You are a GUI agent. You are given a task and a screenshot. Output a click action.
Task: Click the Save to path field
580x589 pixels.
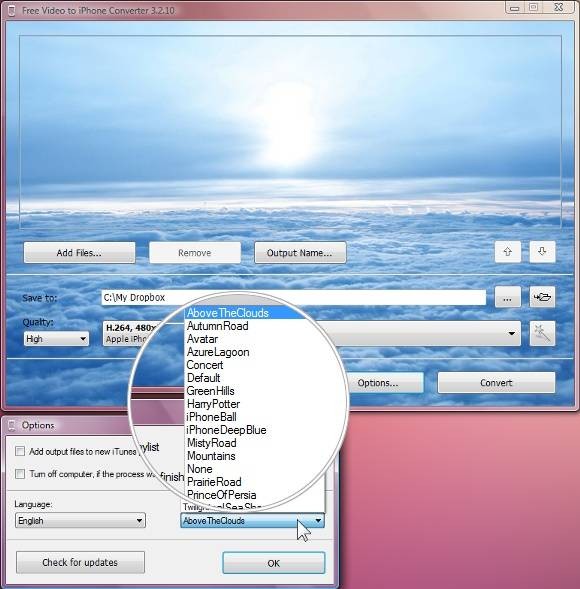pyautogui.click(x=293, y=298)
